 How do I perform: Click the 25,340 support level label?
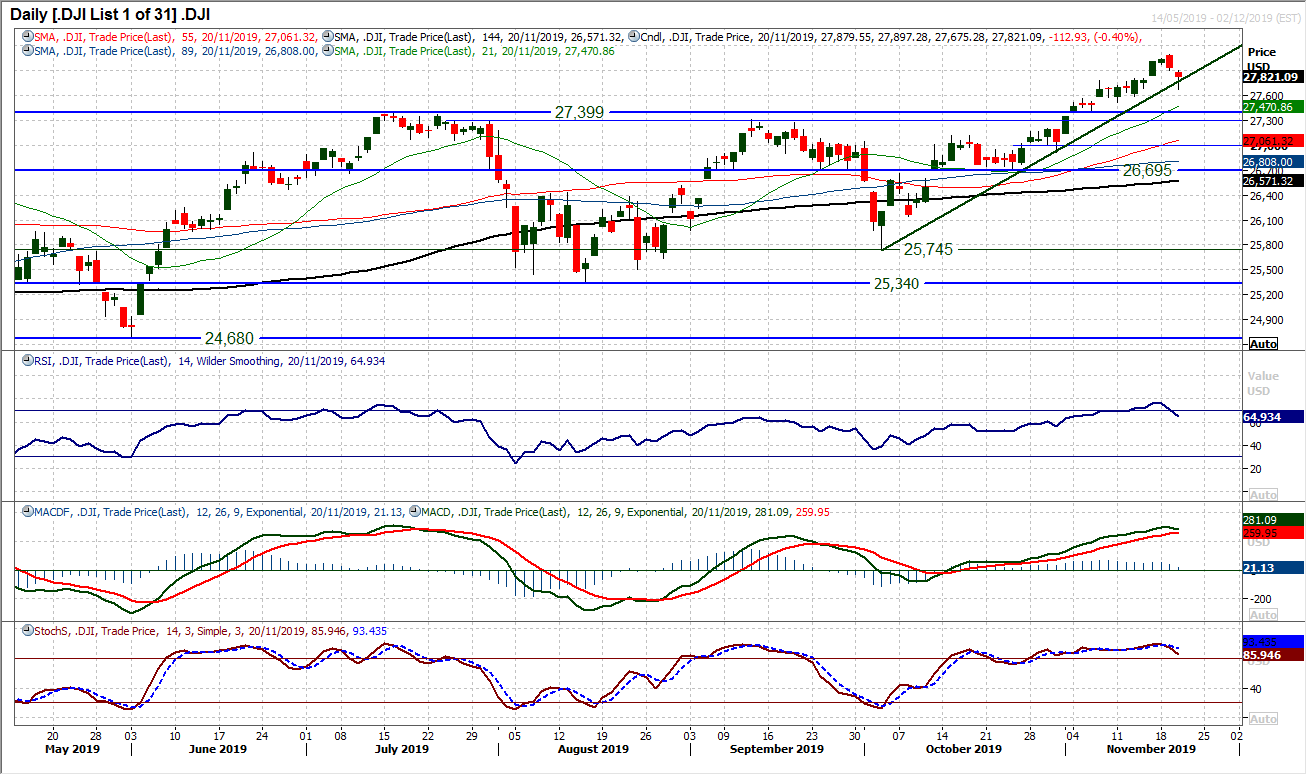pyautogui.click(x=896, y=284)
